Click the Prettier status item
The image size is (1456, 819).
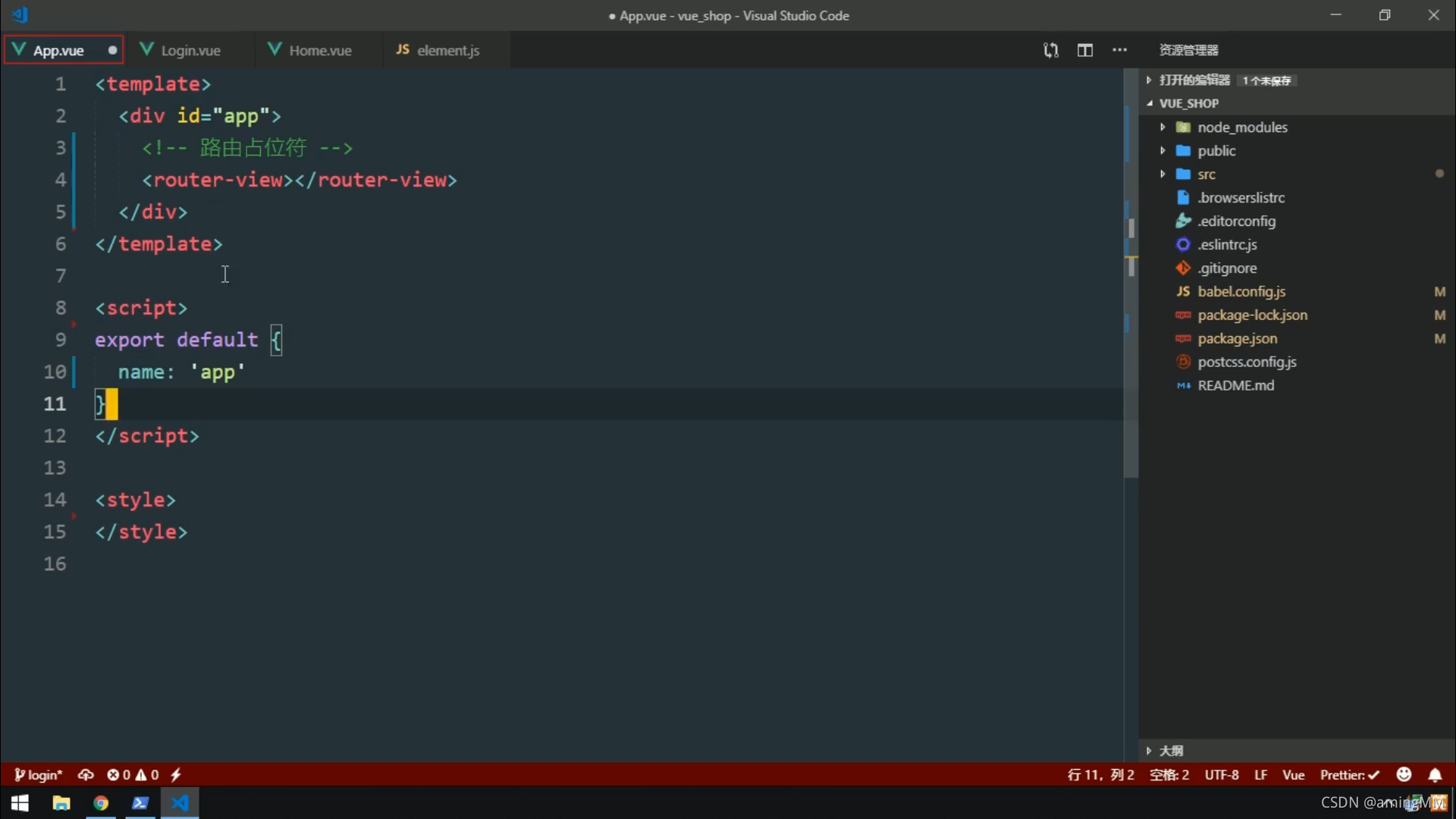tap(1349, 775)
